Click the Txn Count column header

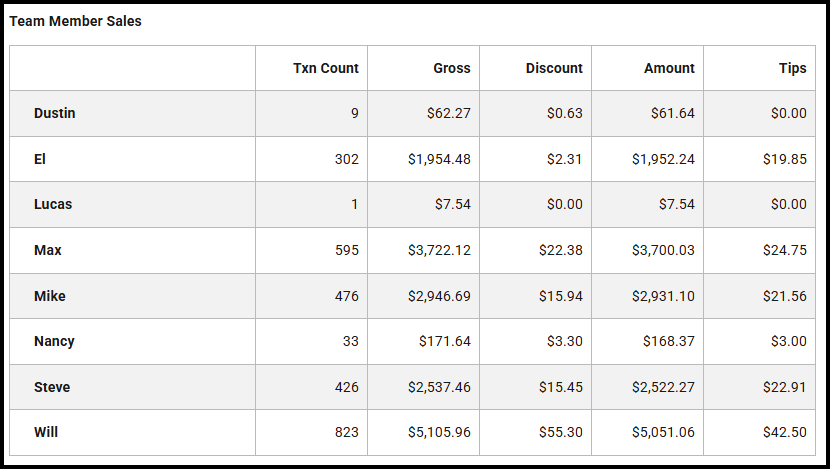pos(325,68)
